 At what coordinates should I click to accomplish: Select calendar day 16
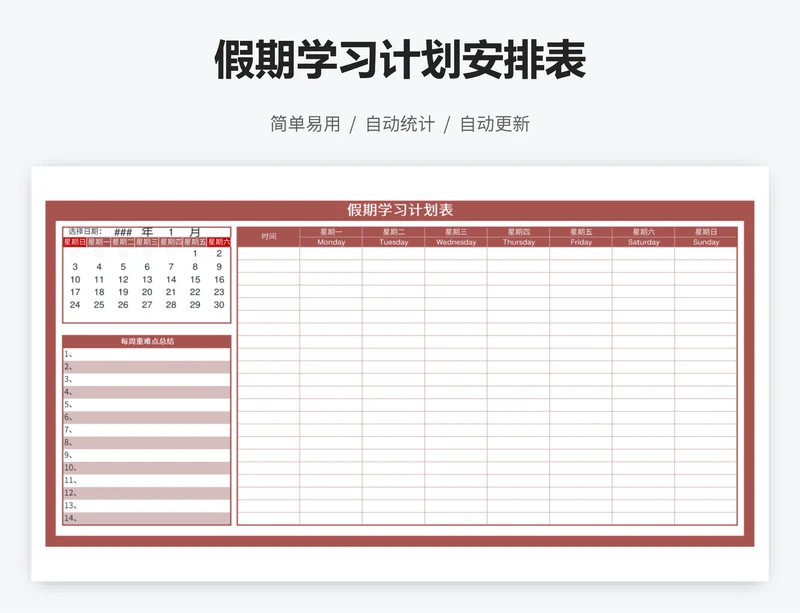click(219, 280)
